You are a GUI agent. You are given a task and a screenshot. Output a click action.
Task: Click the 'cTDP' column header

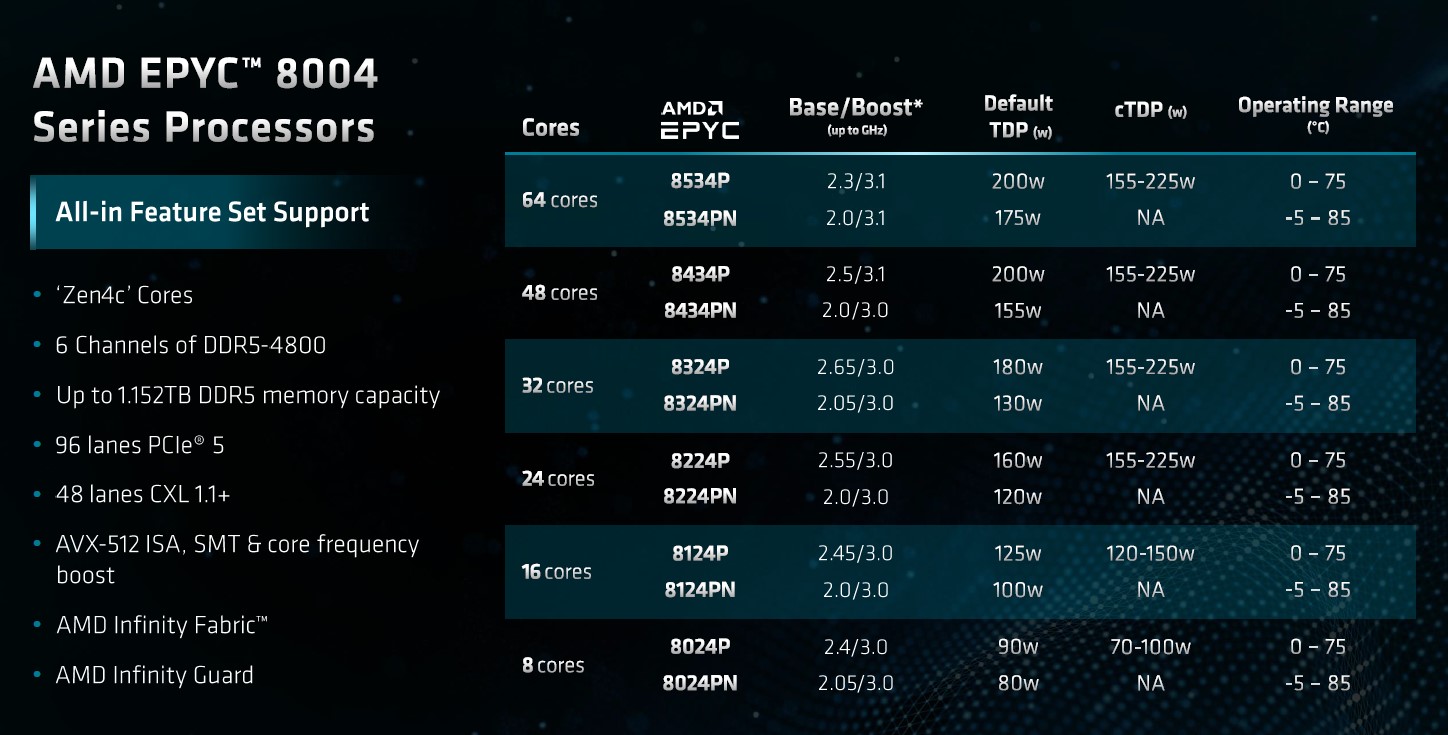click(x=1150, y=110)
